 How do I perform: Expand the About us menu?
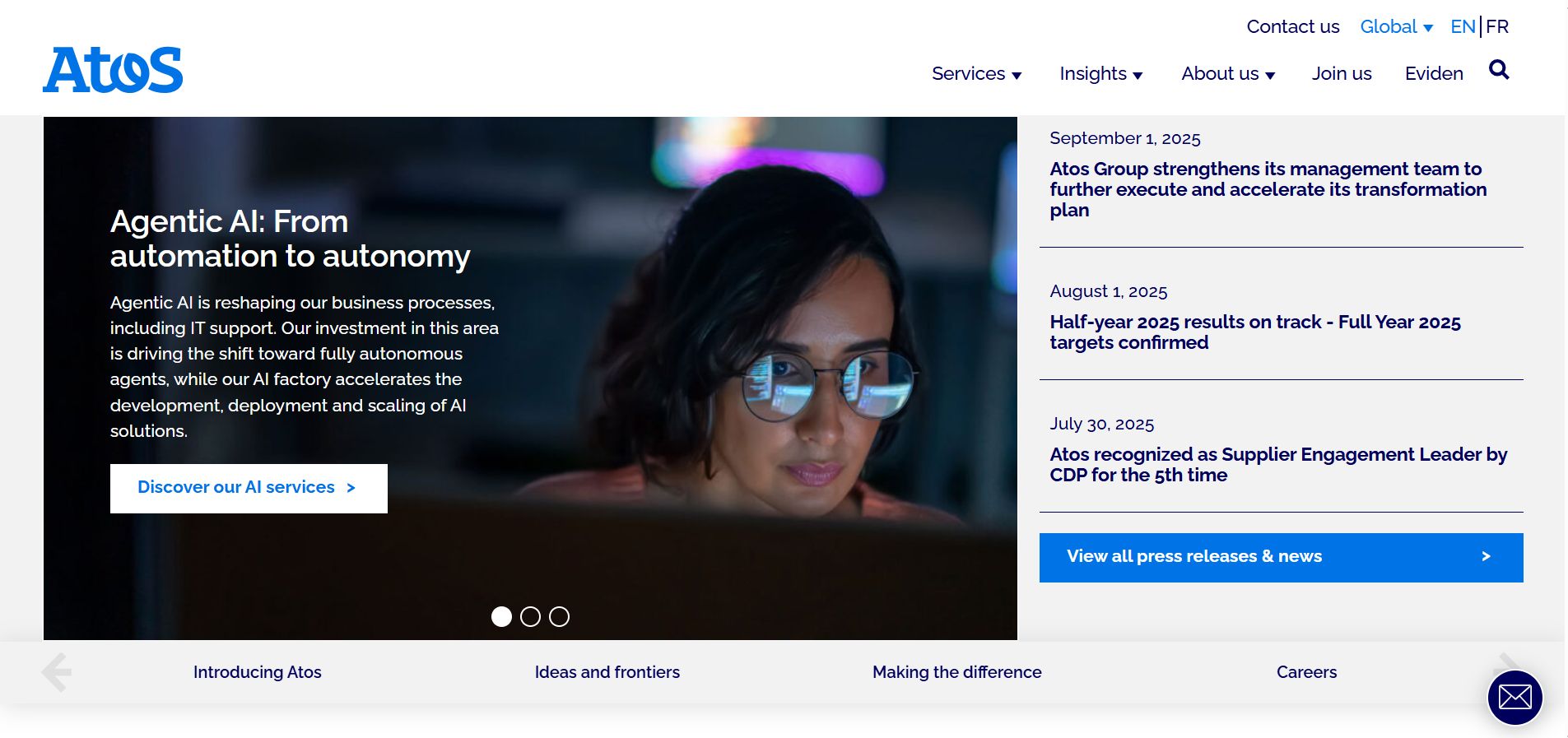coord(1228,74)
